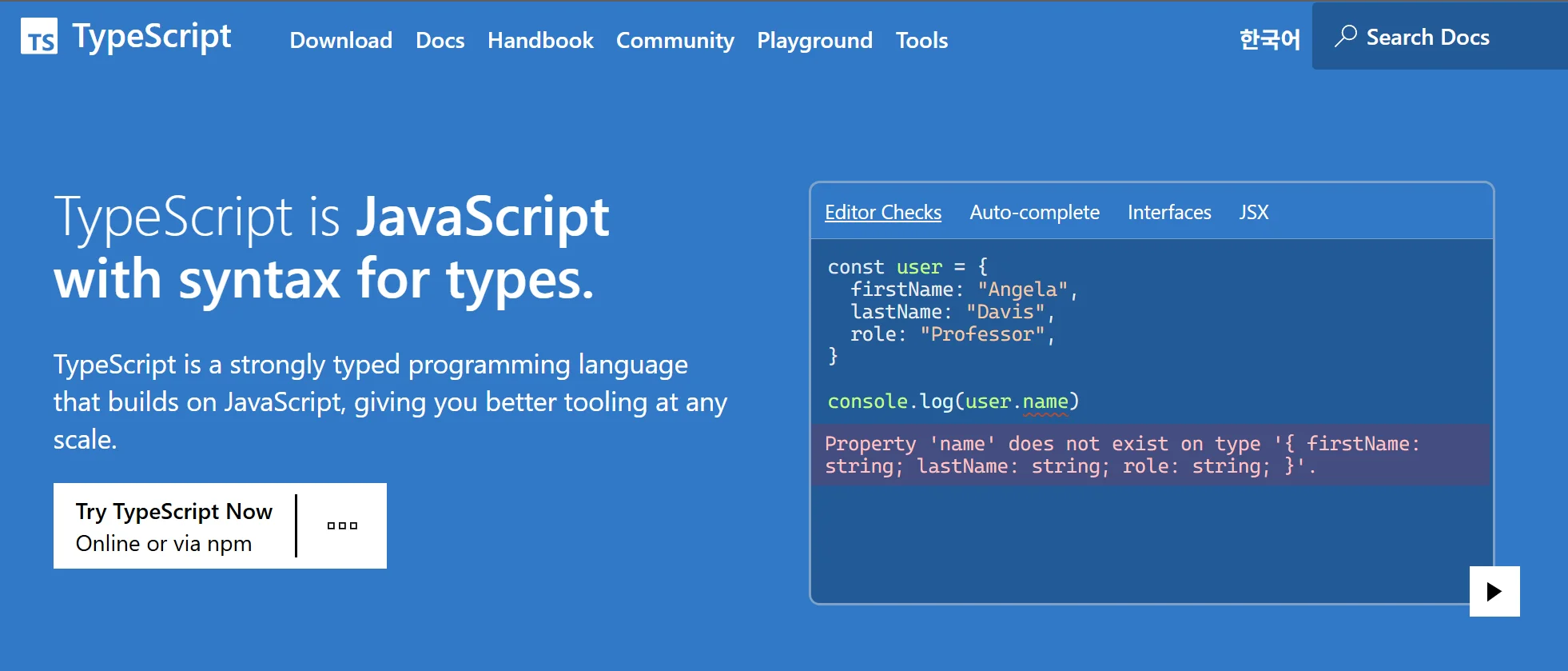
Task: Go to Docs in navigation
Action: pyautogui.click(x=440, y=40)
